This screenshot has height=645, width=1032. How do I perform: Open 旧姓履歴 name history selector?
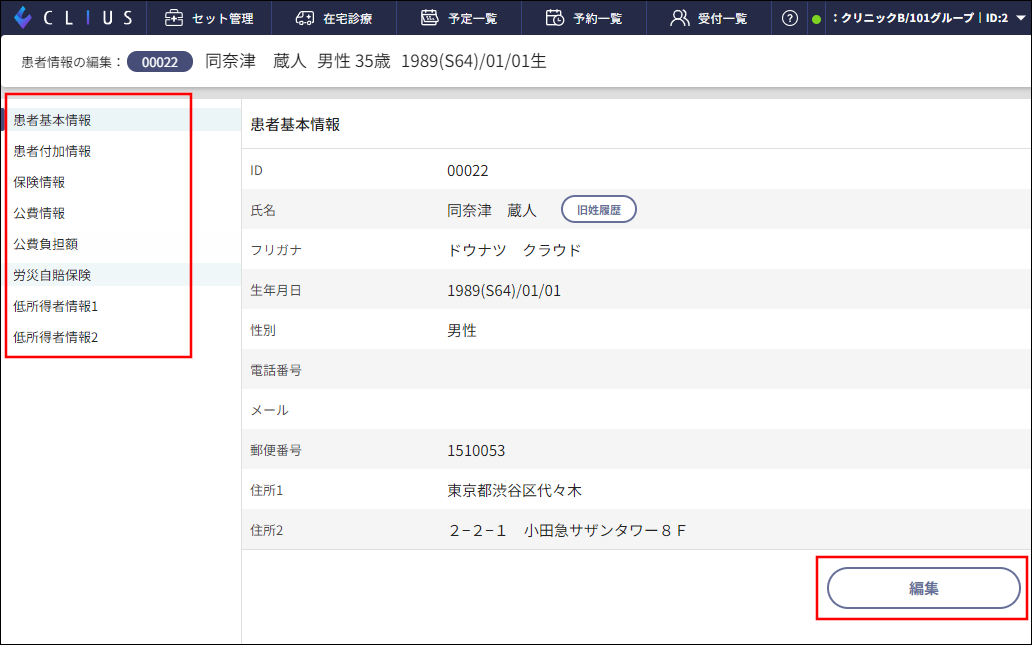[598, 210]
